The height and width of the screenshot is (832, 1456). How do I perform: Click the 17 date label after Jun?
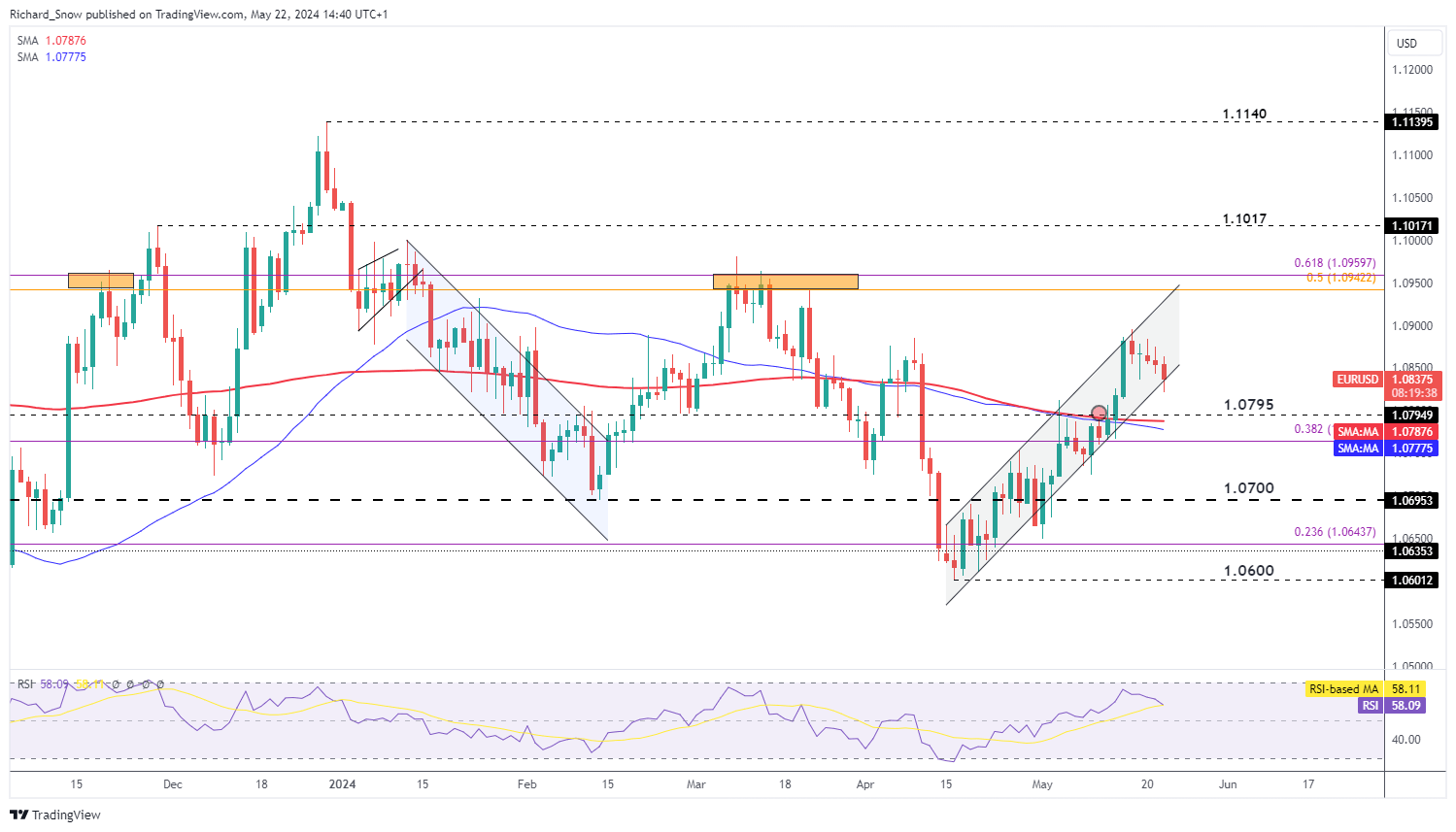[1308, 784]
